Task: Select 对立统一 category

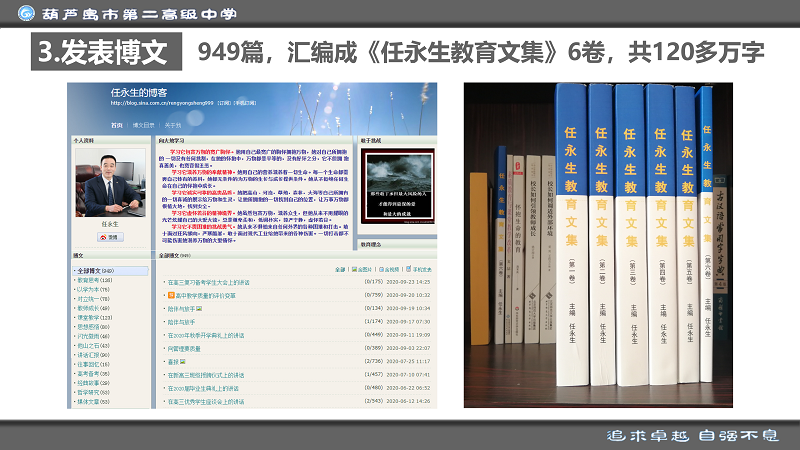Action: 93,299
